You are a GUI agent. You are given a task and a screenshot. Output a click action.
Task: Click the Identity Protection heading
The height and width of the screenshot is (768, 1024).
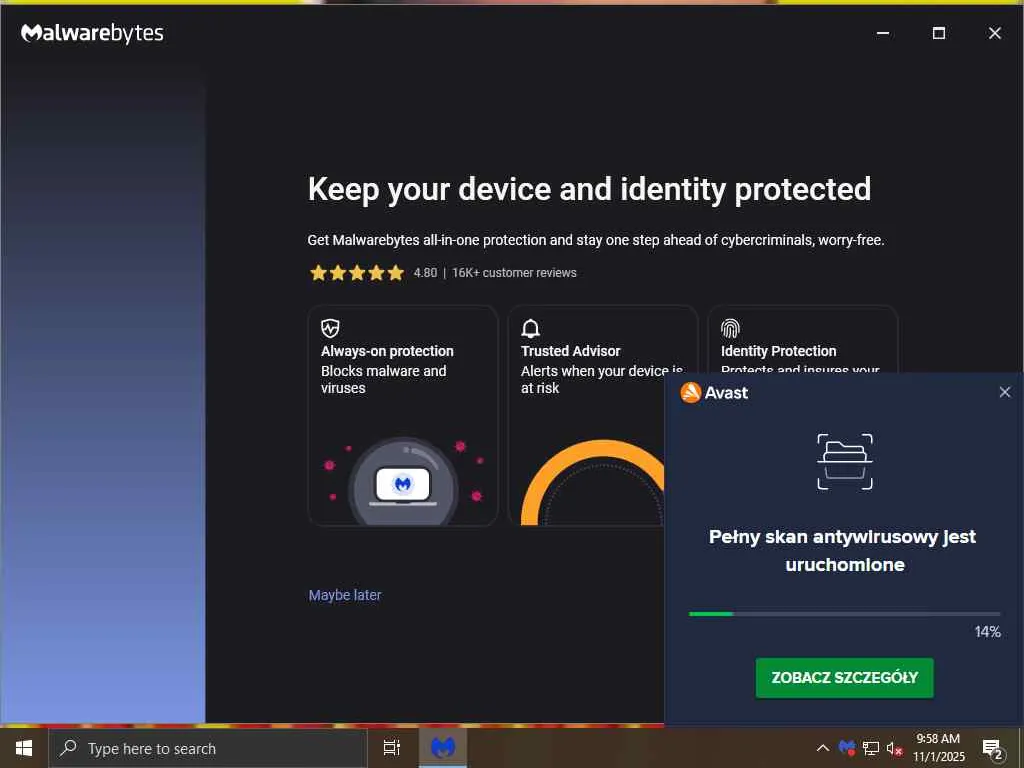[778, 351]
